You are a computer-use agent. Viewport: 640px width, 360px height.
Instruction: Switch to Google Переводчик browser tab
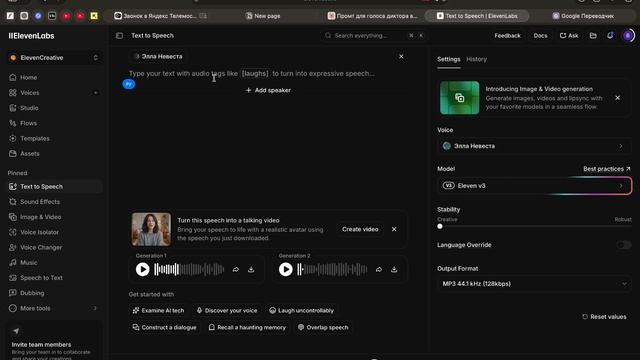(583, 16)
